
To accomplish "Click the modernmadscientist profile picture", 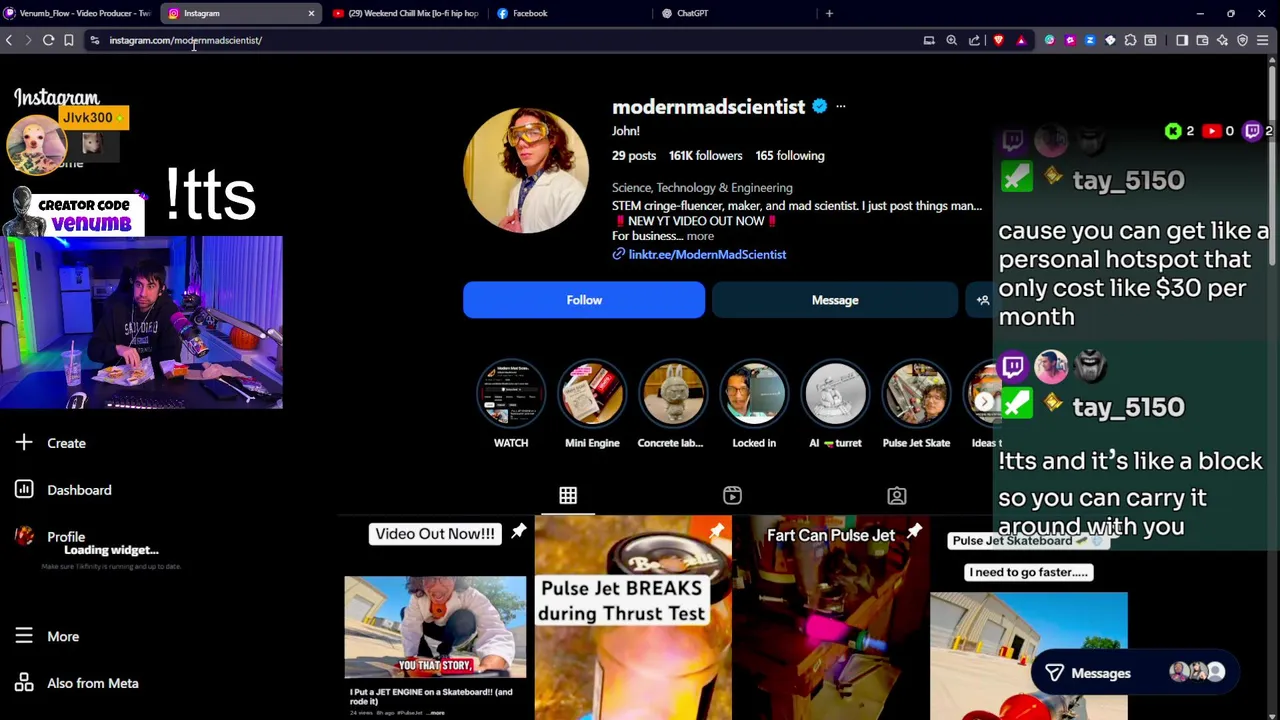I will coord(526,170).
